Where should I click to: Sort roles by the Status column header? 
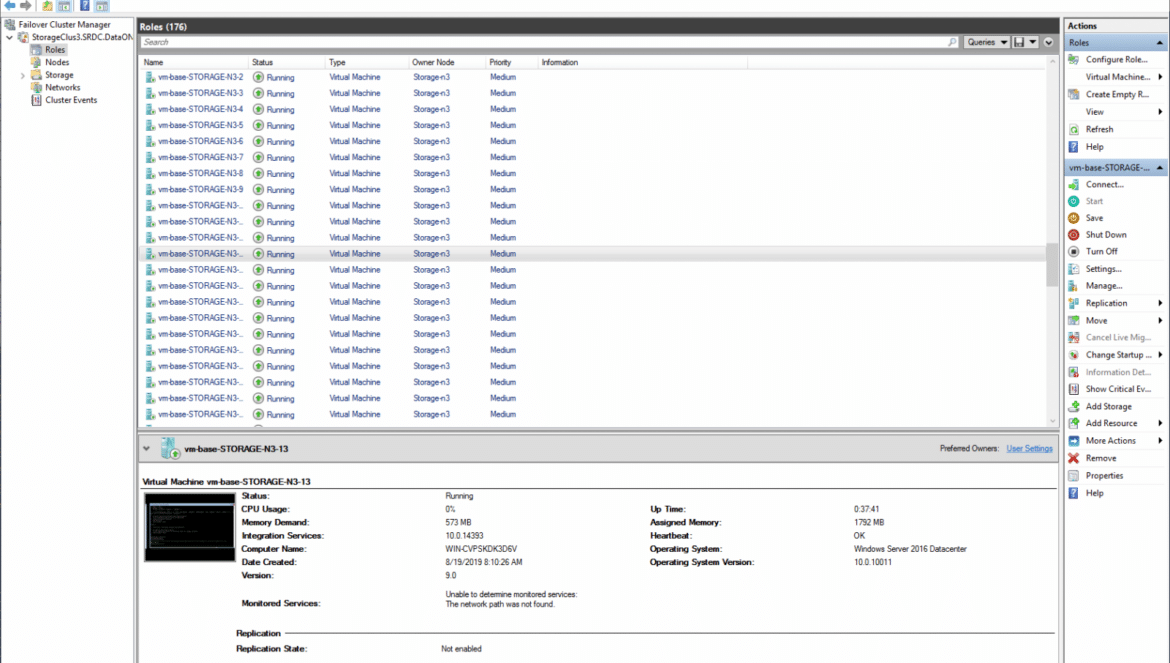click(287, 63)
